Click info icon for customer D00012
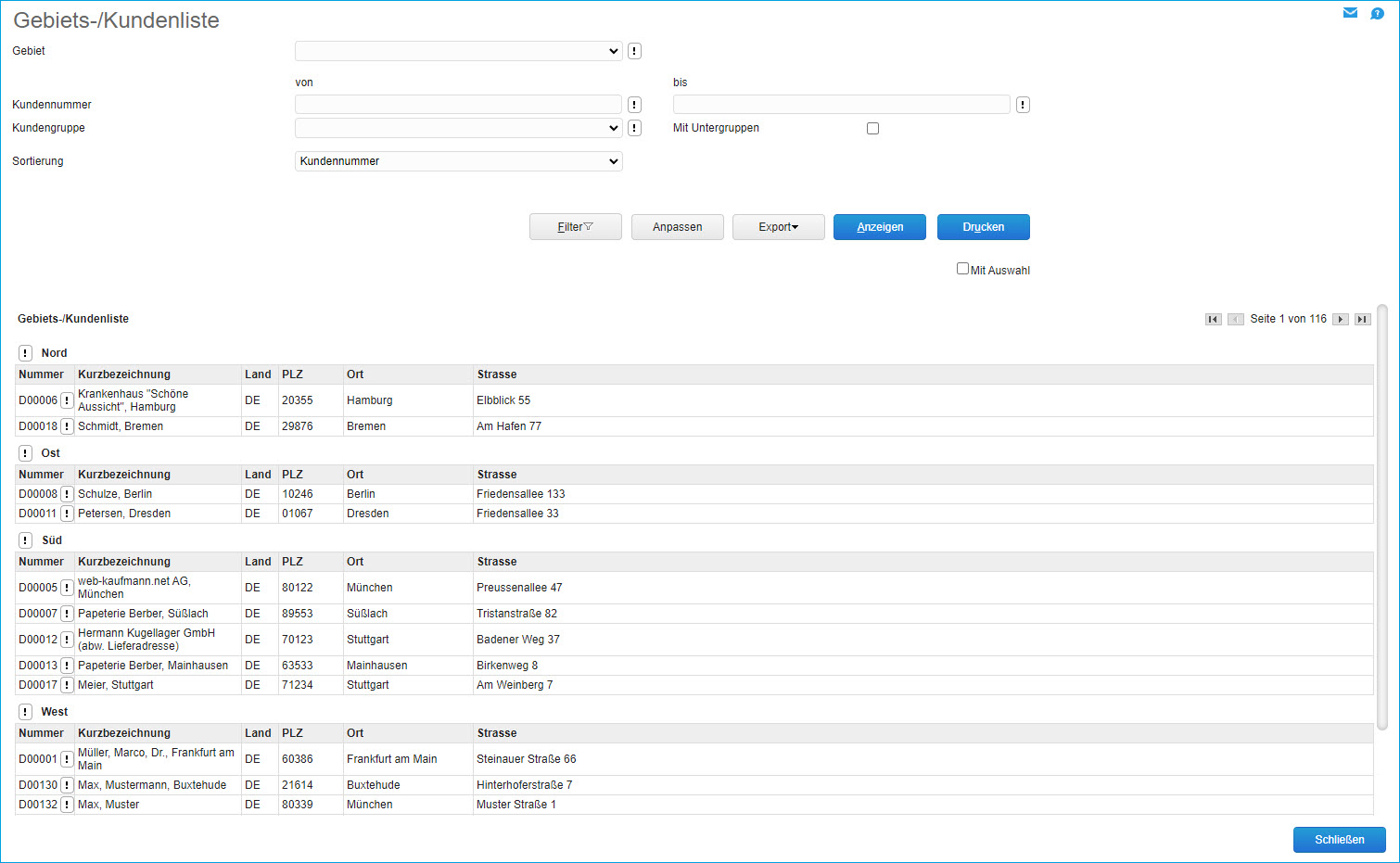The image size is (1400, 863). pyautogui.click(x=67, y=640)
